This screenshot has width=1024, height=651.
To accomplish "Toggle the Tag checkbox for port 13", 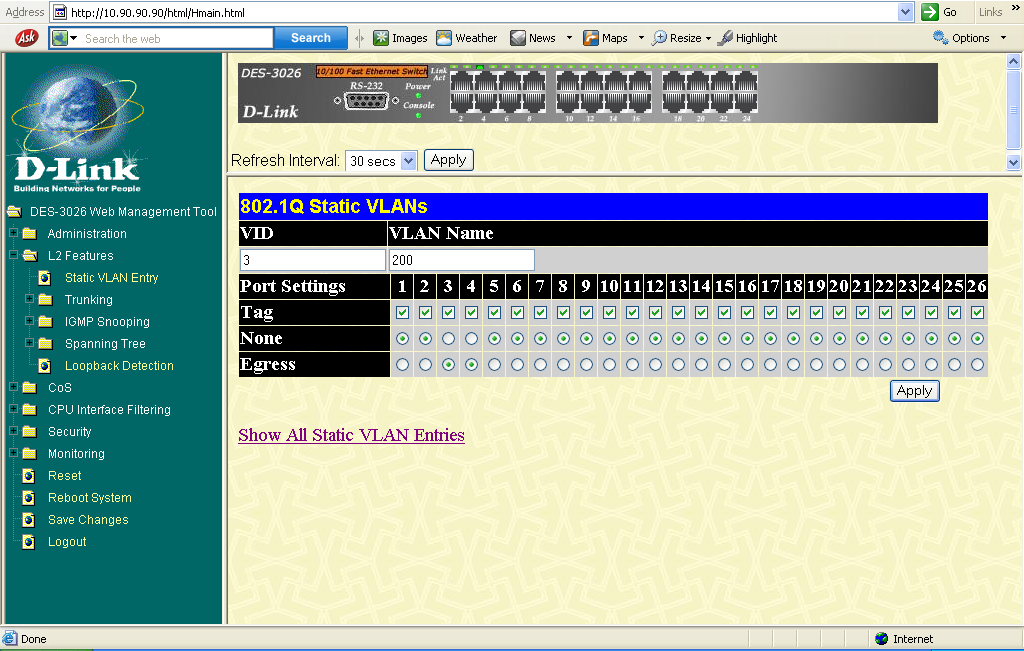I will [x=679, y=313].
